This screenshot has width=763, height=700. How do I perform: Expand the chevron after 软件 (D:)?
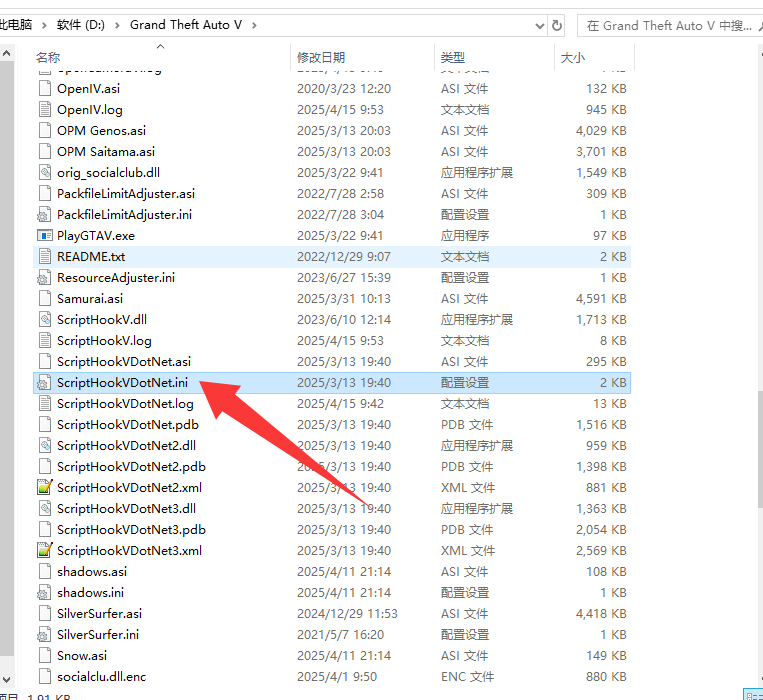pos(117,25)
